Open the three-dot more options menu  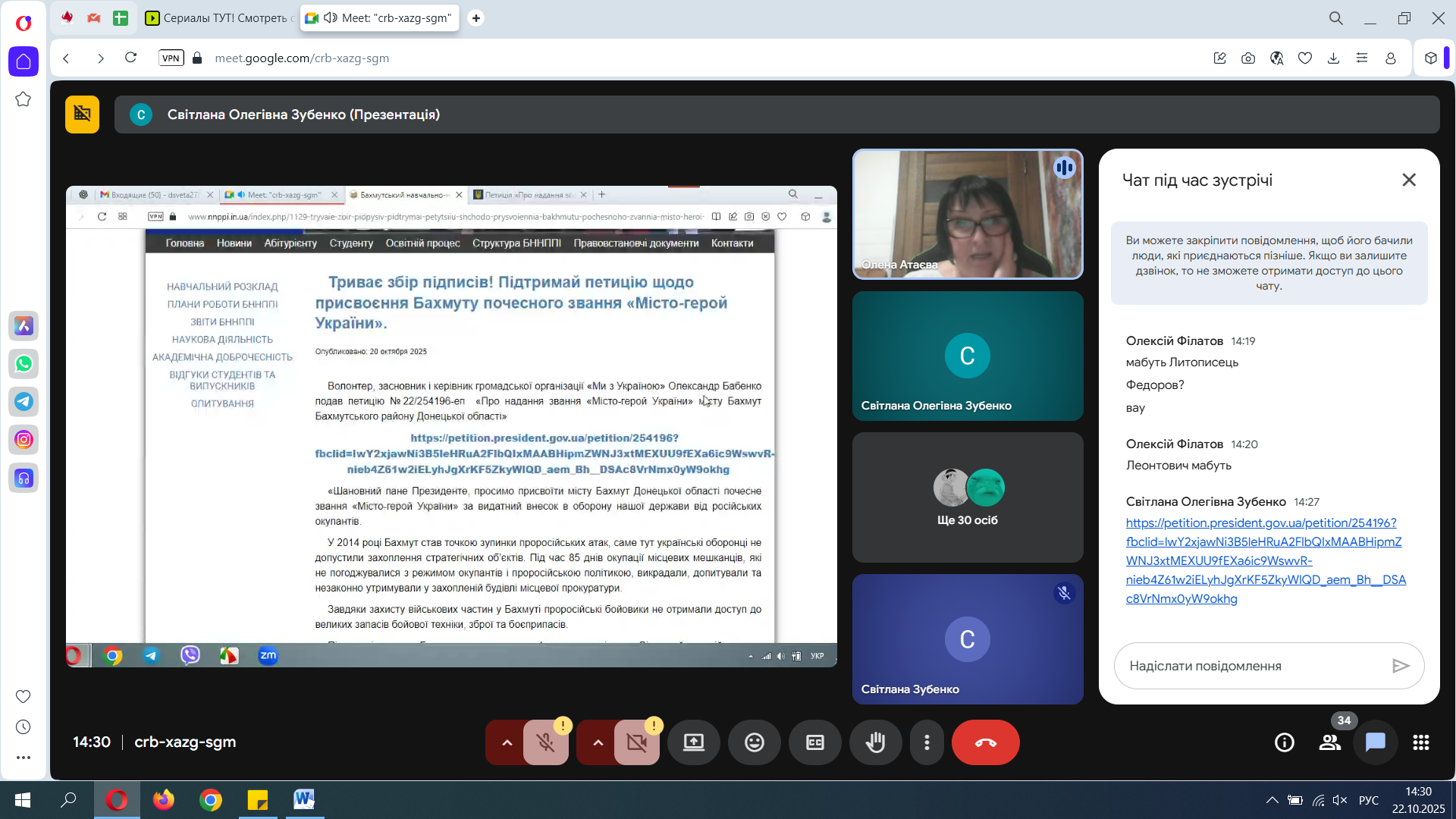927,742
